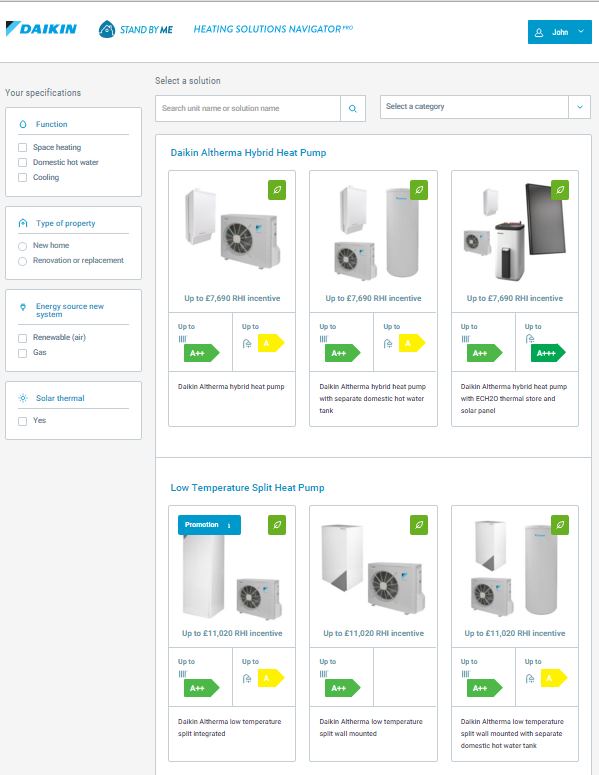The height and width of the screenshot is (775, 599).
Task: Click the Promotion badge
Action: pyautogui.click(x=209, y=525)
